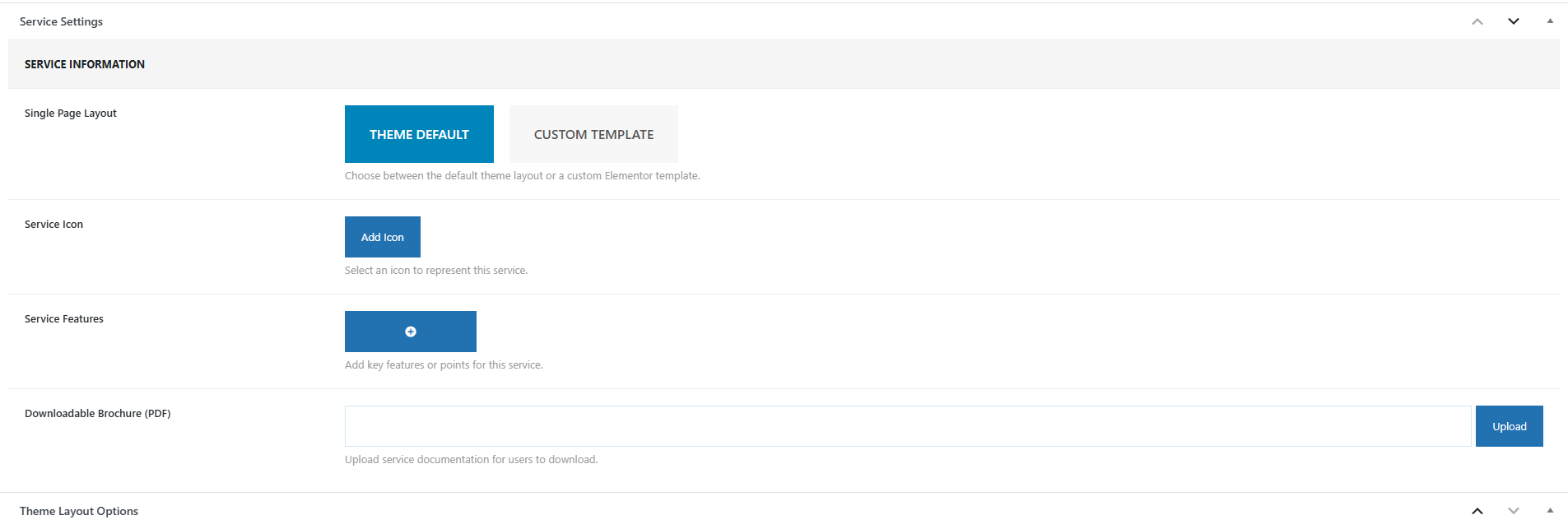Click the Downloadable Brochure (PDF) label
This screenshot has height=529, width=1568.
point(98,414)
